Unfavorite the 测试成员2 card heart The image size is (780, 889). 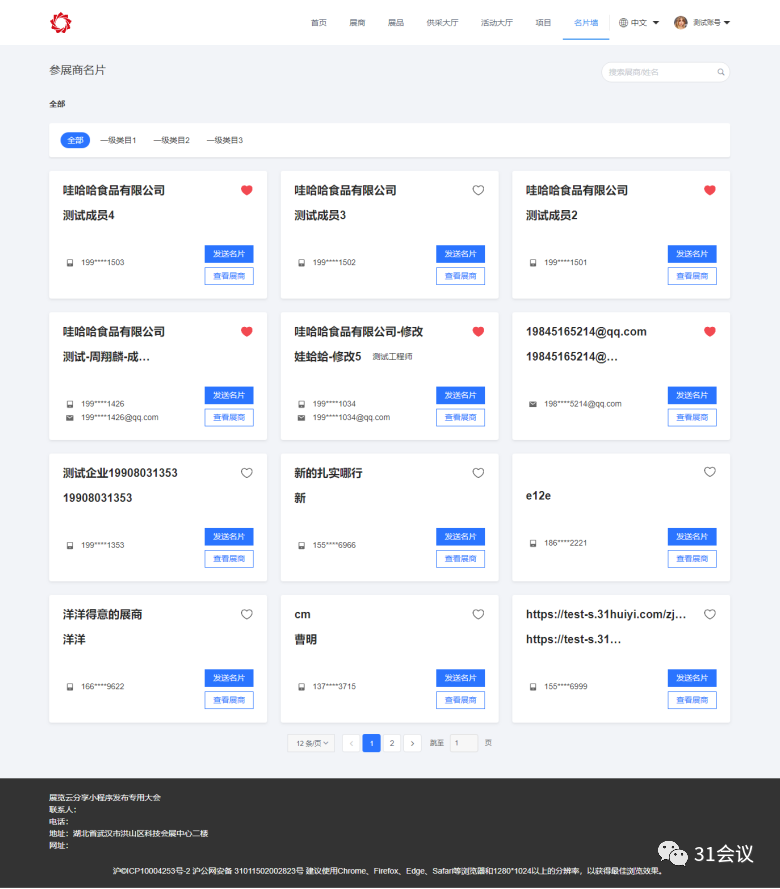click(x=710, y=190)
